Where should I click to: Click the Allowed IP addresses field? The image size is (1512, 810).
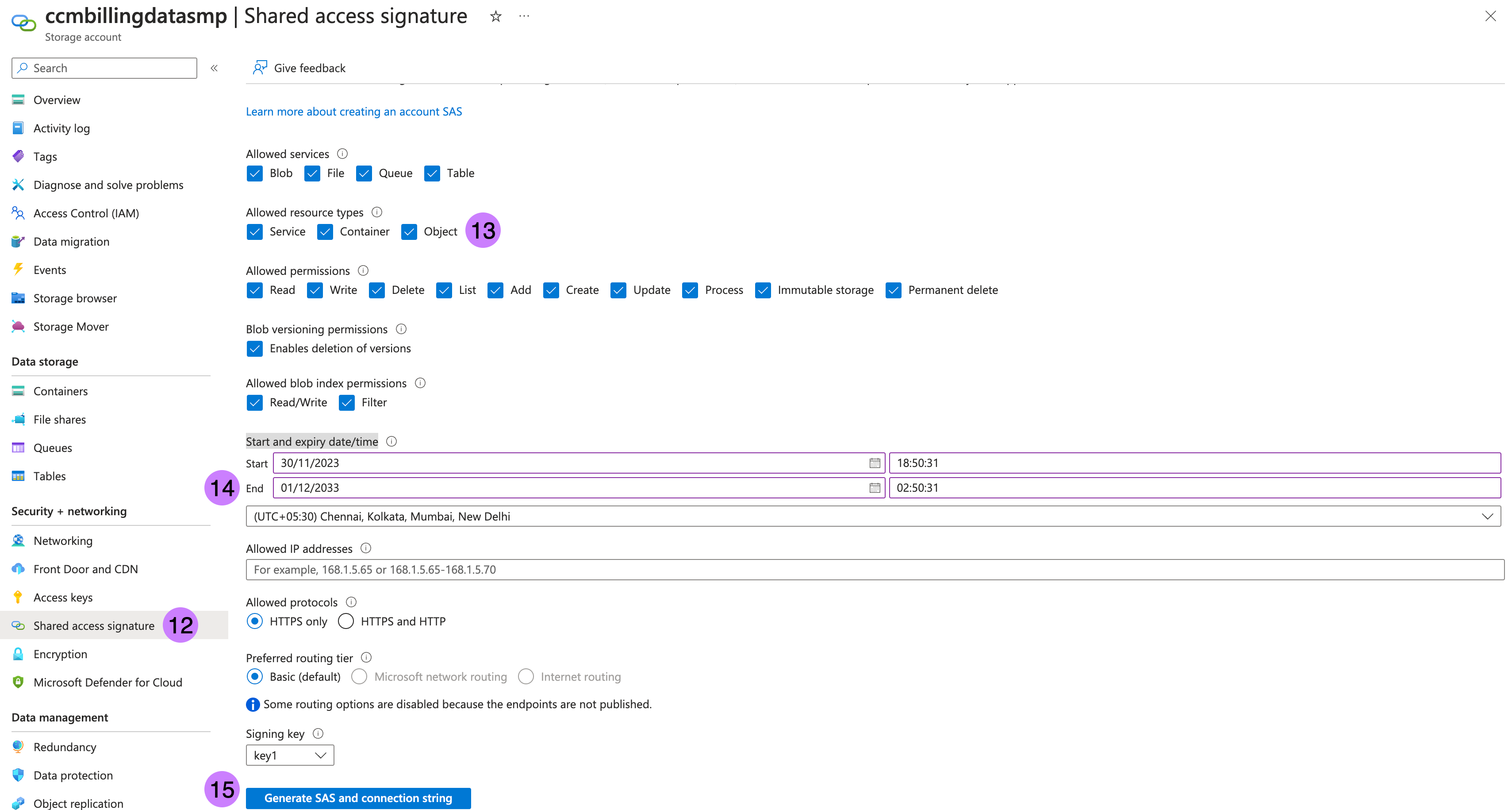[874, 569]
